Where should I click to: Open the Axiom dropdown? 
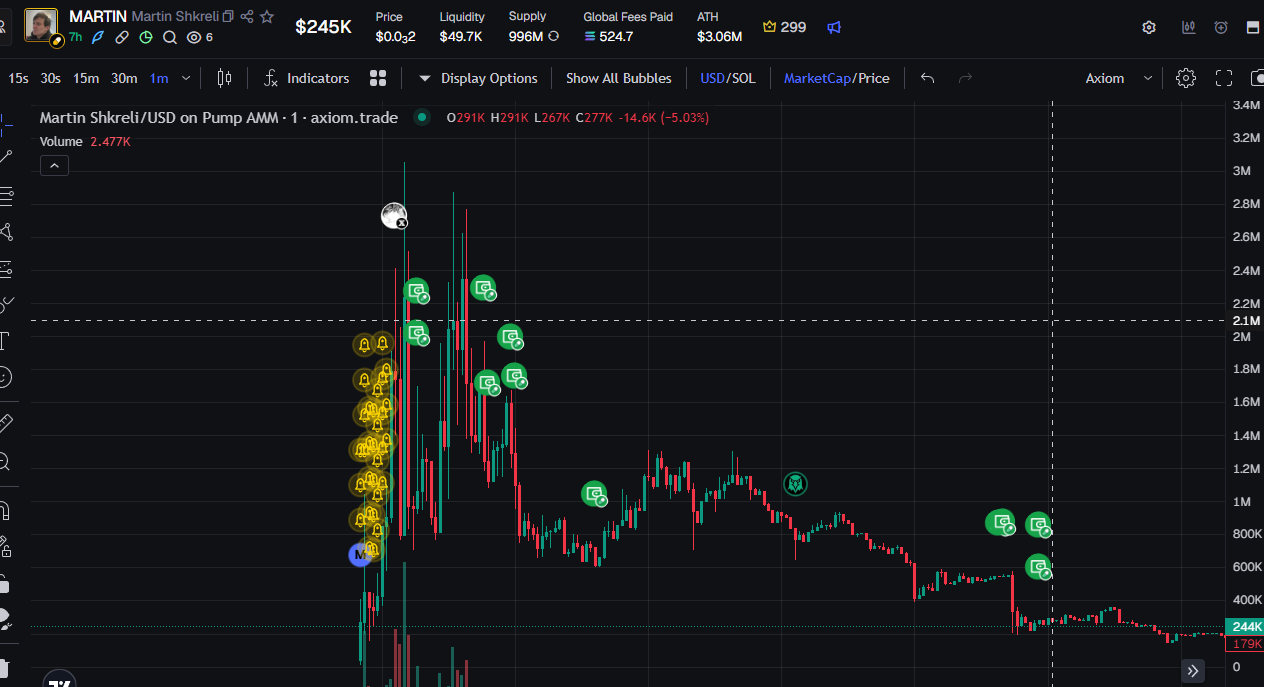(1118, 78)
